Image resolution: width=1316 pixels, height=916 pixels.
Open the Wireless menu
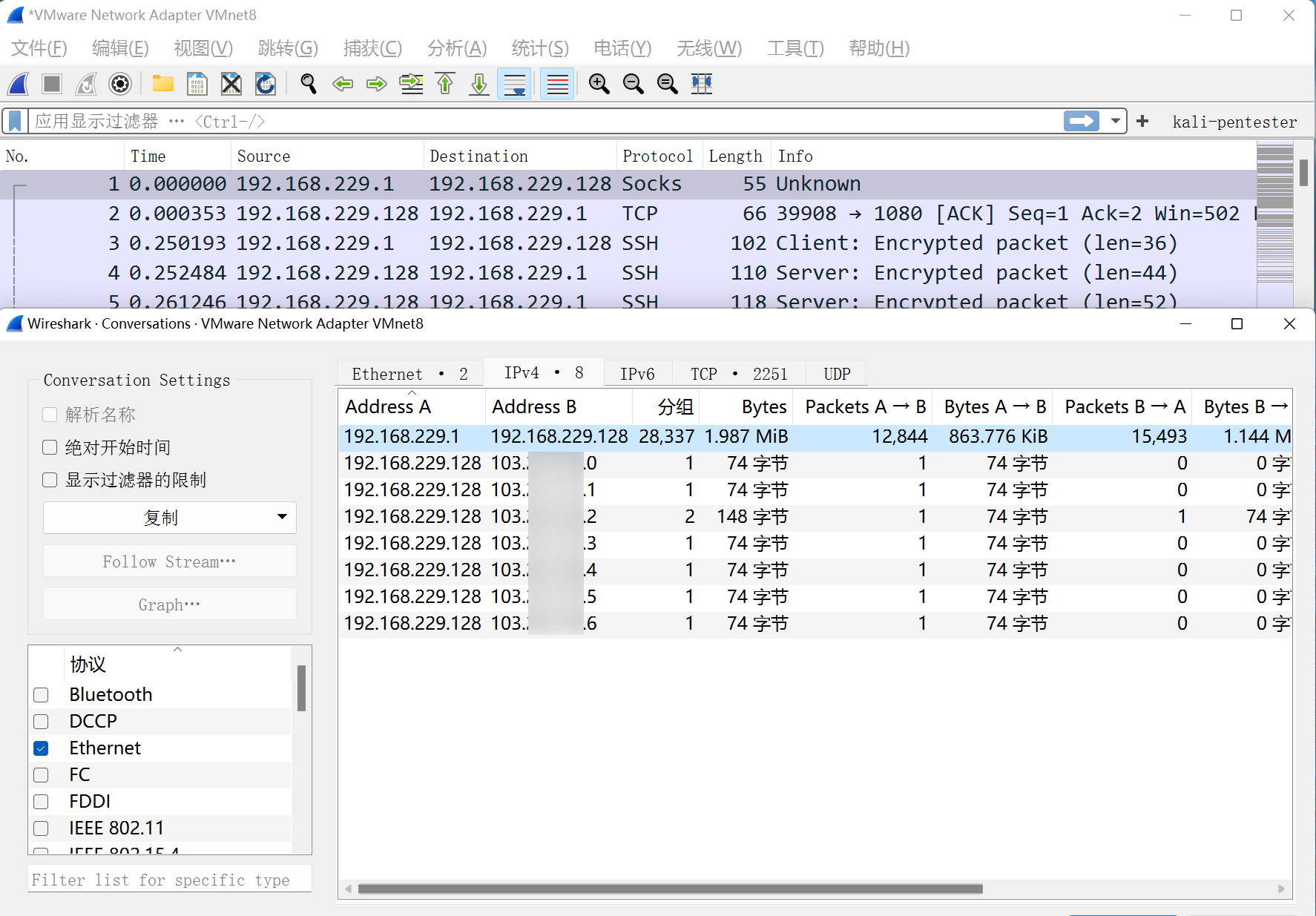pyautogui.click(x=708, y=48)
